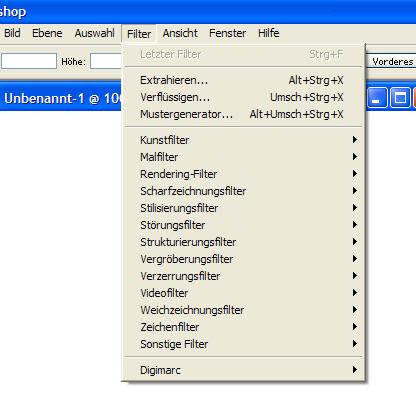Image resolution: width=416 pixels, height=395 pixels.
Task: Expand the Digimarc submenu
Action: pos(243,370)
